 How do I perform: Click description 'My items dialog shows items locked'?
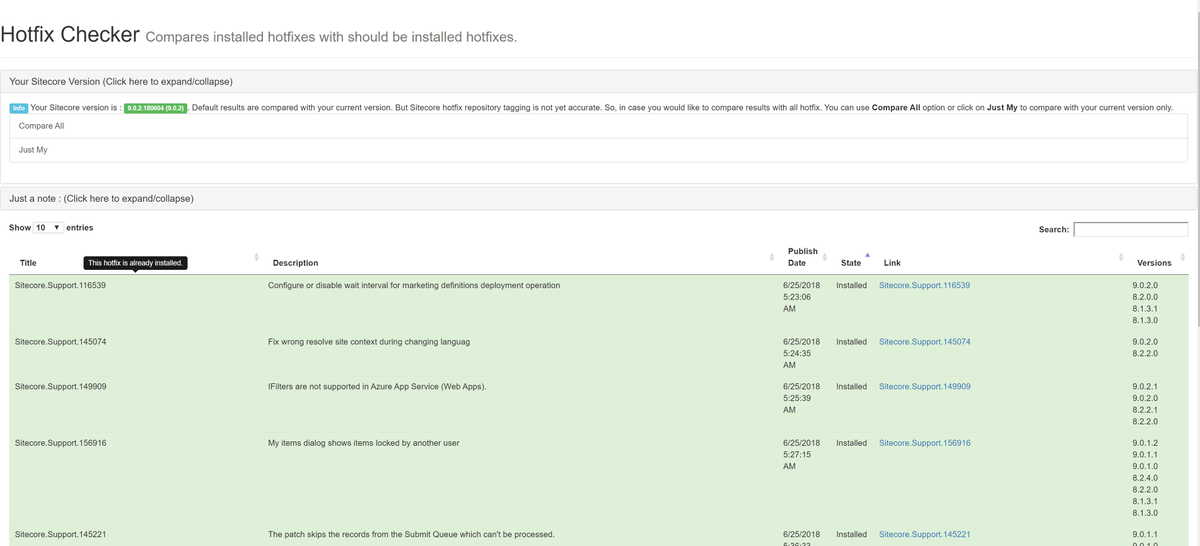[364, 443]
